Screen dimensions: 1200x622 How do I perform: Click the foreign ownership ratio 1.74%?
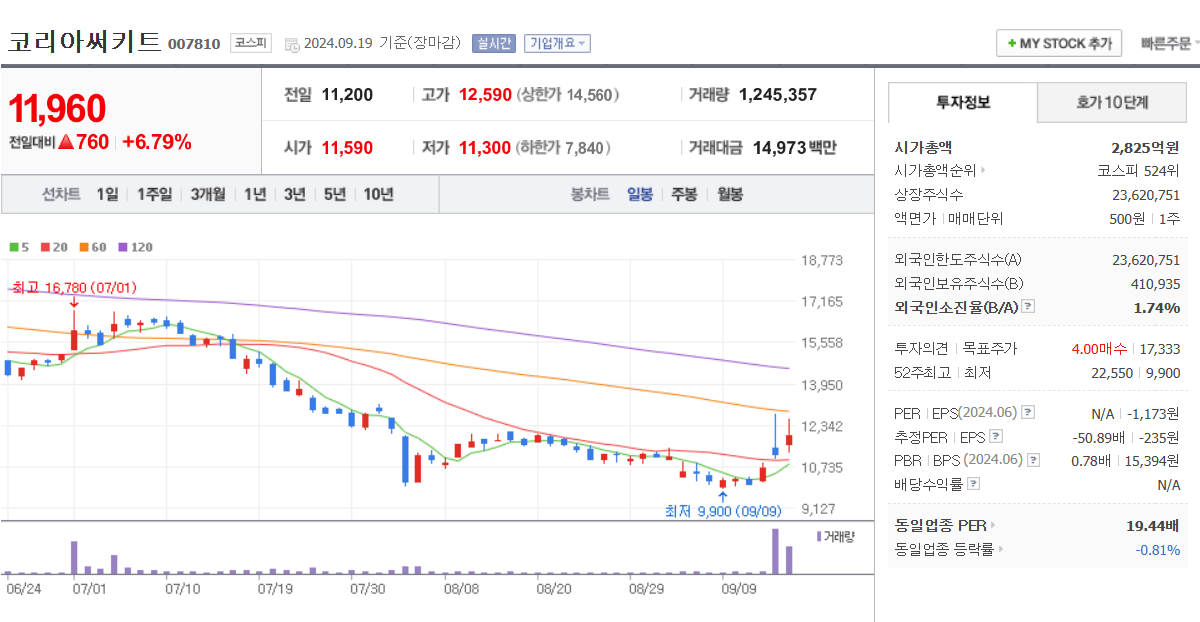click(x=1157, y=307)
